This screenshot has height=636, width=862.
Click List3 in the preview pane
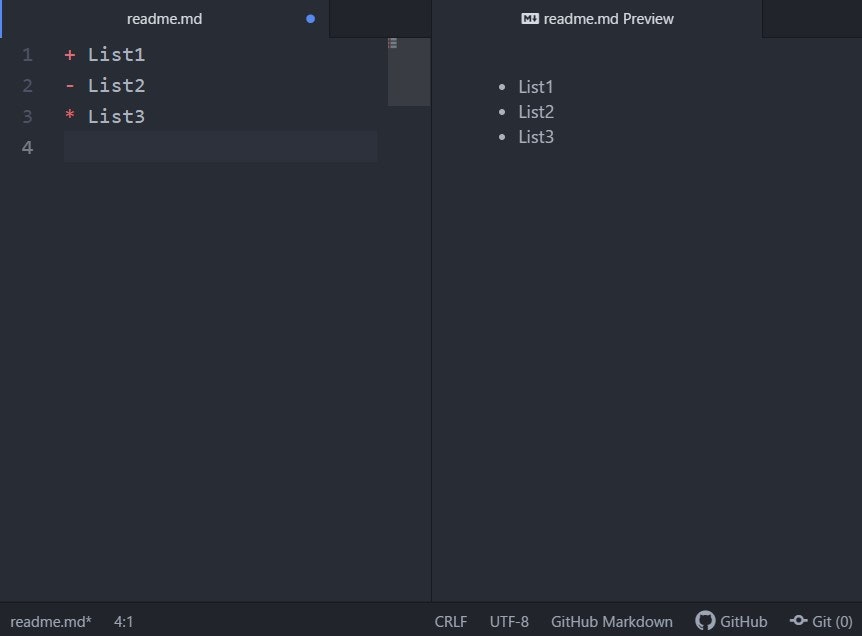click(x=536, y=137)
